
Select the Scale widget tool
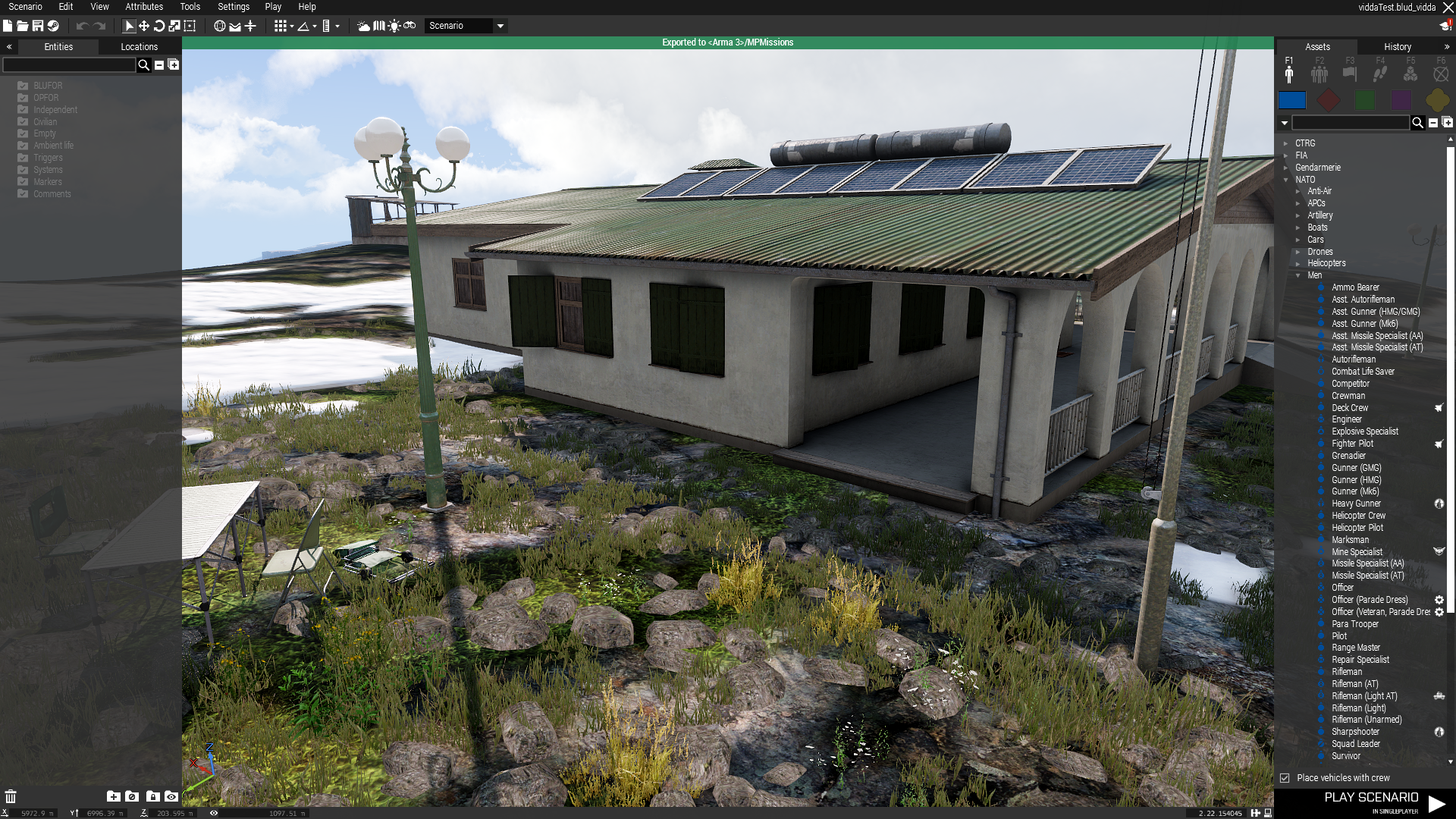[x=174, y=26]
